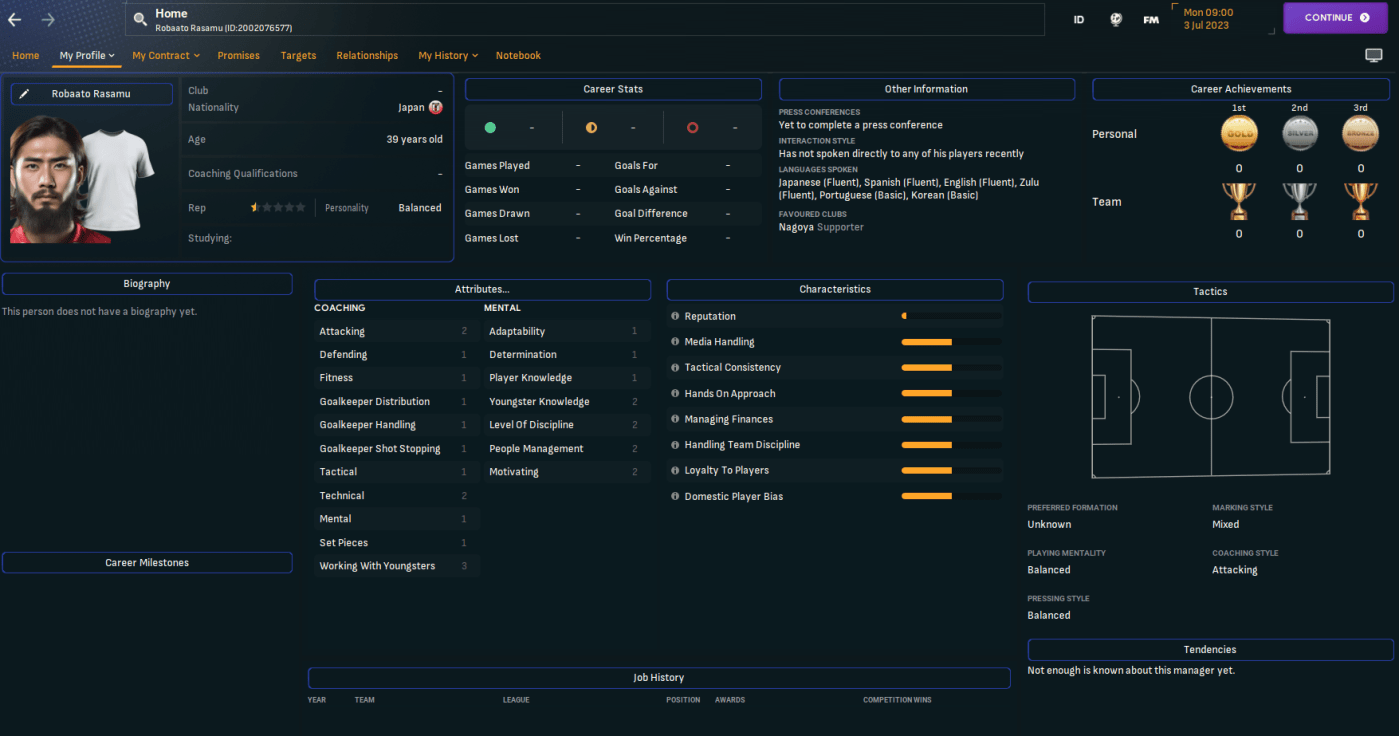This screenshot has width=1399, height=736.
Task: Open the Notebook tab
Action: click(x=518, y=56)
